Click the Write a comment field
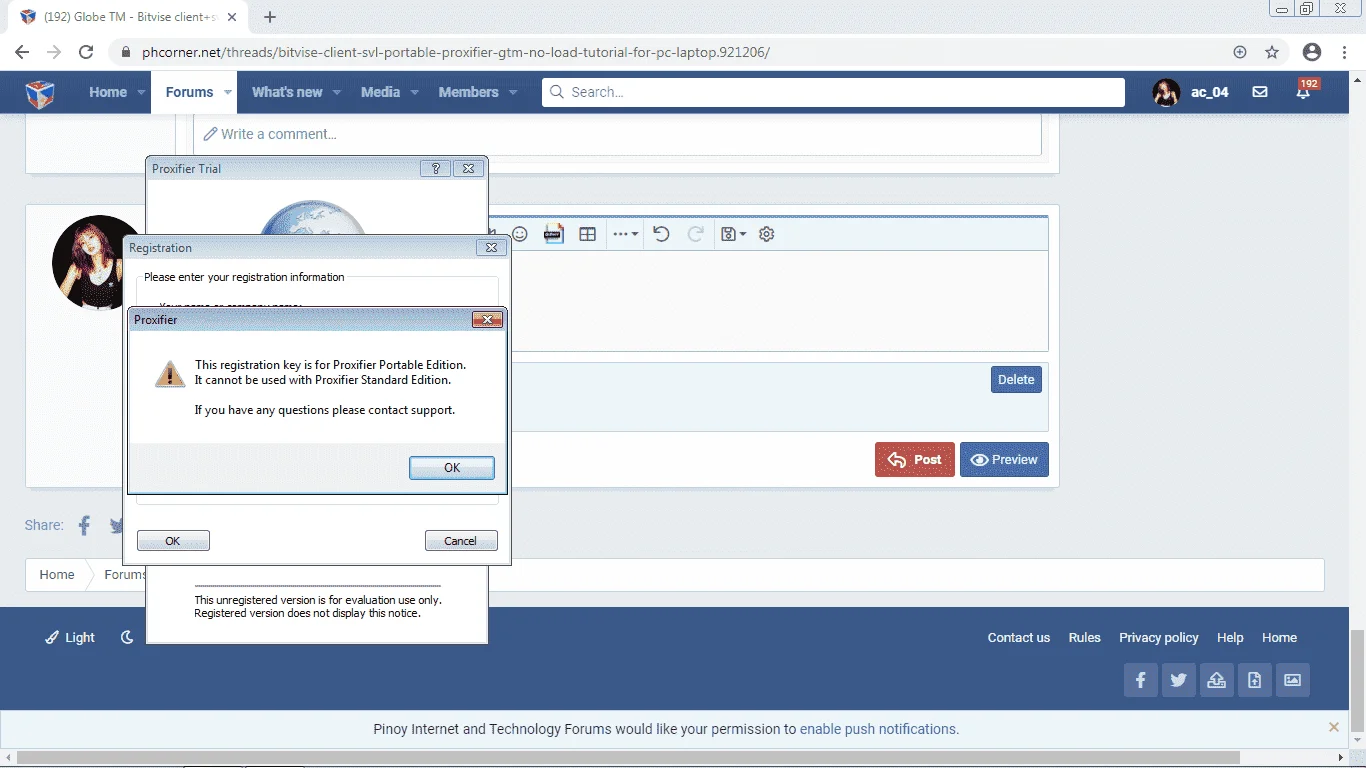1366x768 pixels. point(617,134)
